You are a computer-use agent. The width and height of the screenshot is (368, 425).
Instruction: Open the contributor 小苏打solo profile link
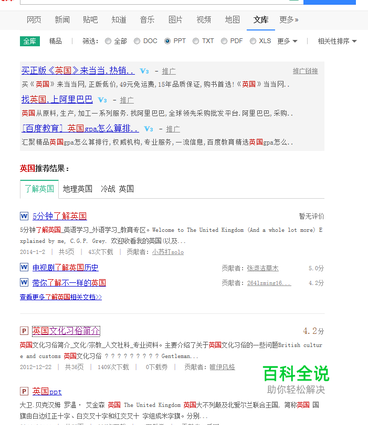[168, 252]
